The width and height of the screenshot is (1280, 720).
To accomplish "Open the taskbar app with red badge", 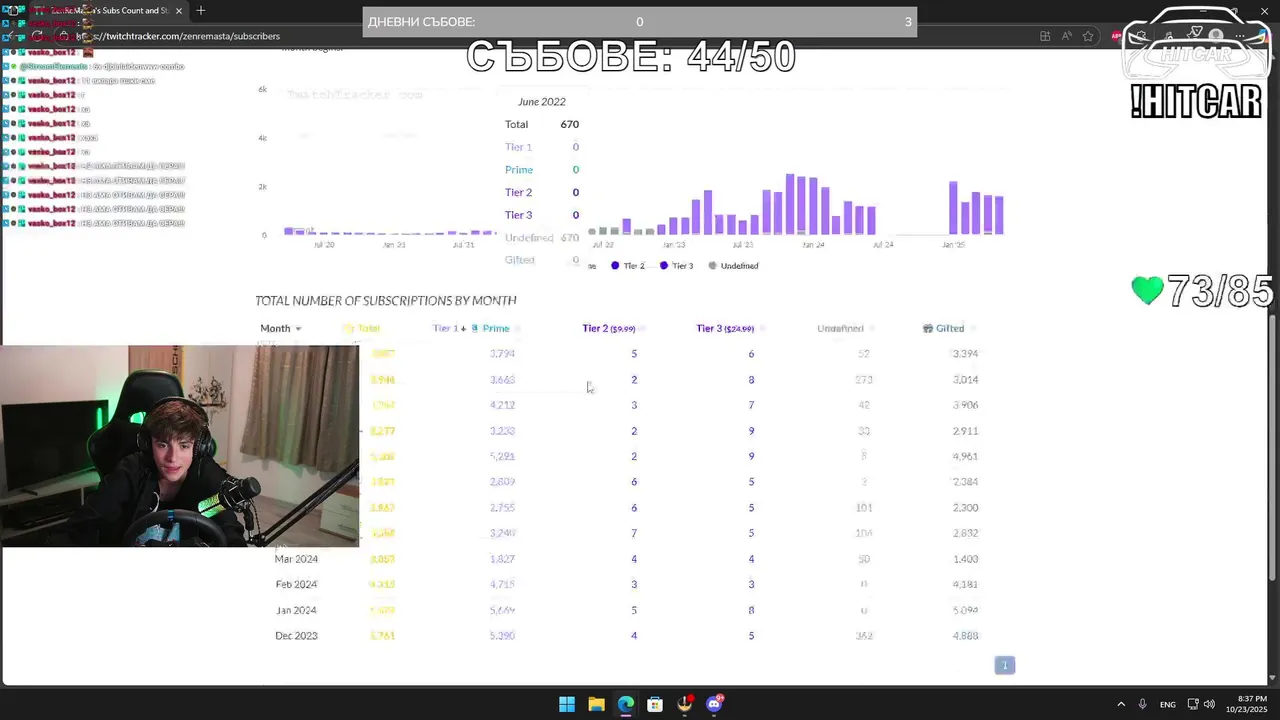I will pyautogui.click(x=685, y=704).
